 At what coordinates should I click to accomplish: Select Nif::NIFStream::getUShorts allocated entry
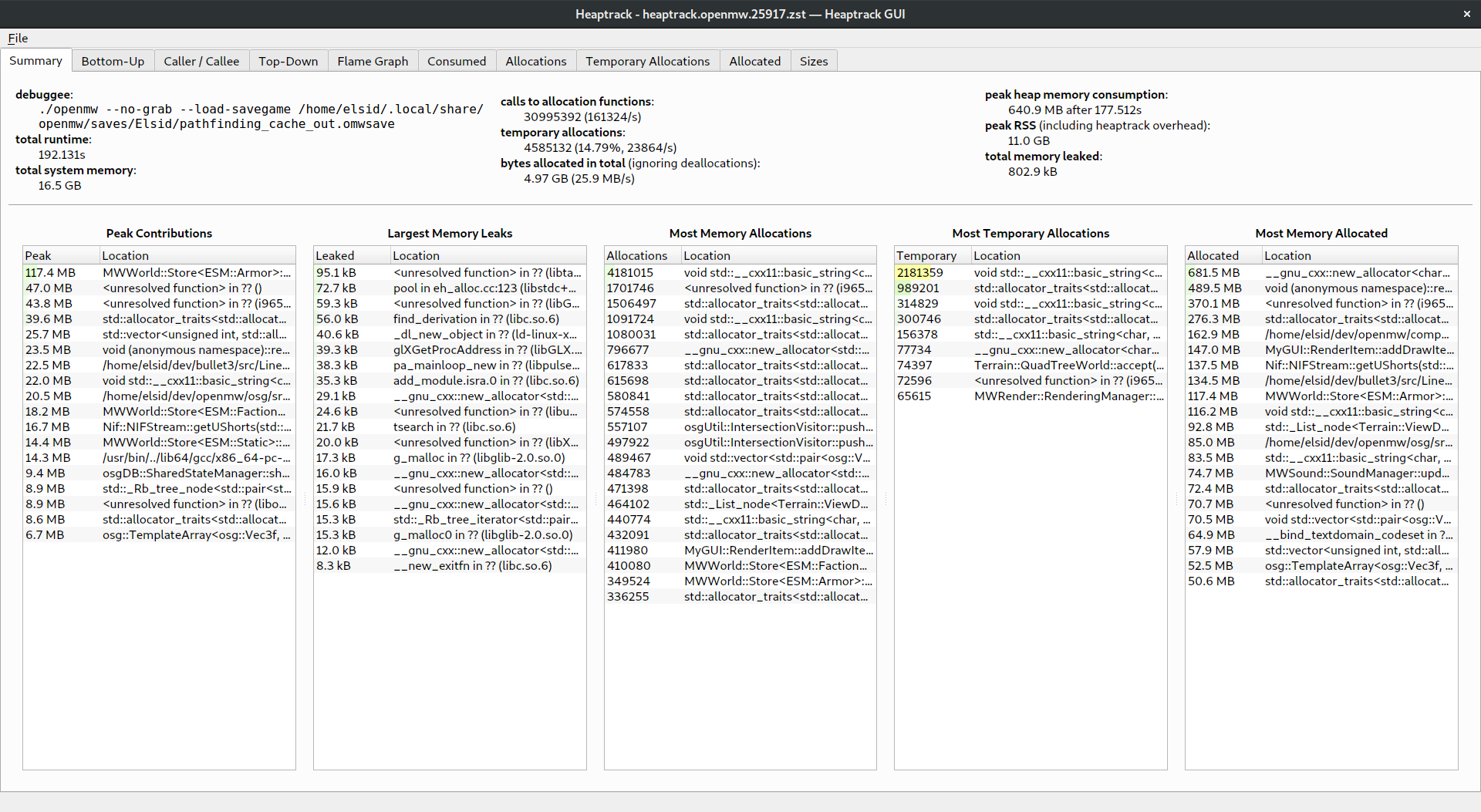[1360, 365]
